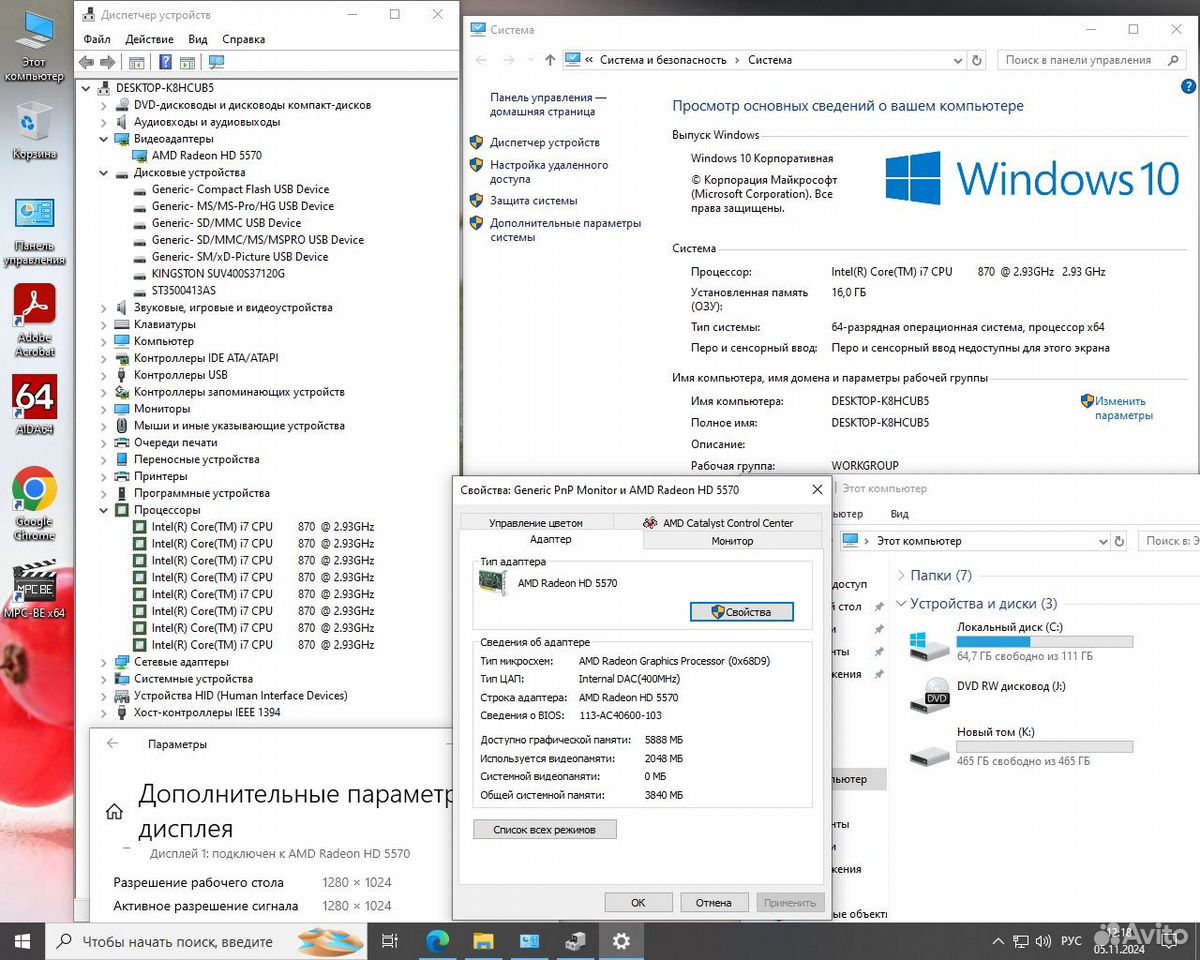
Task: Click Back arrow in Device Manager toolbar
Action: [x=86, y=62]
